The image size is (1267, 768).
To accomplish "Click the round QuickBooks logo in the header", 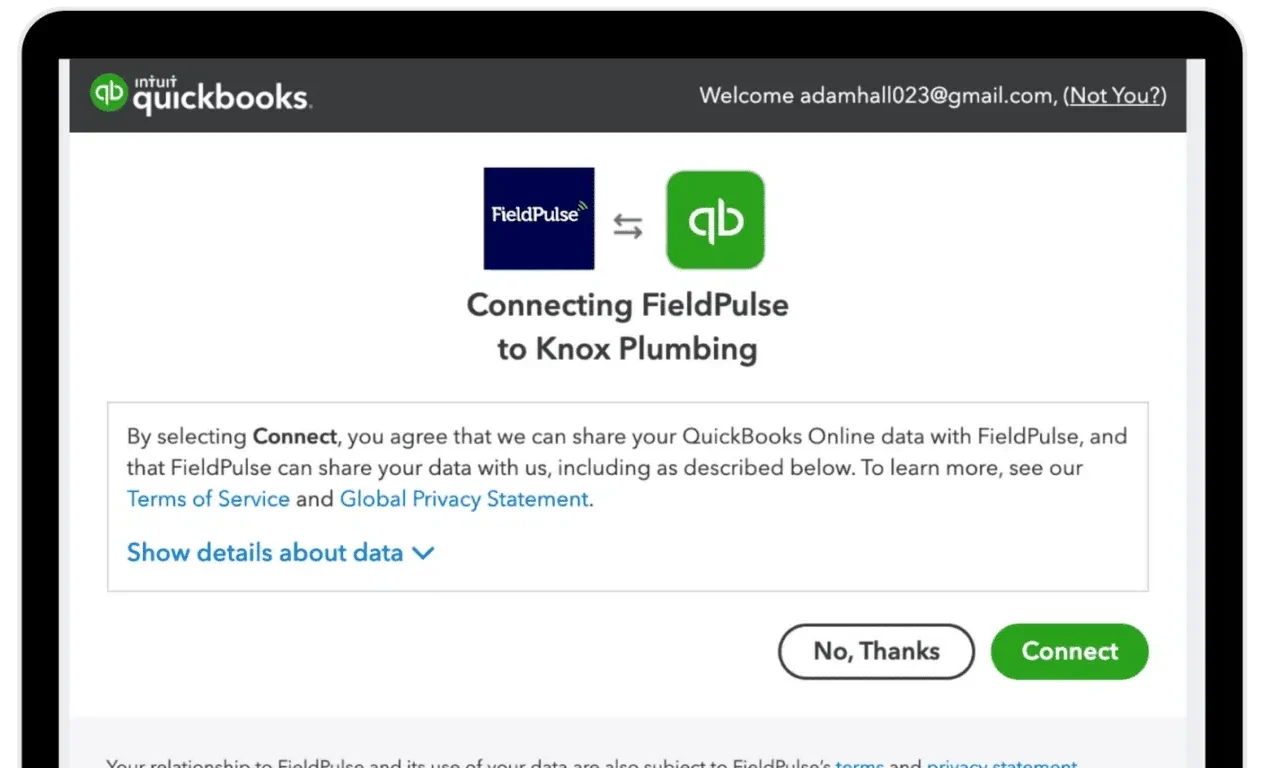I will 108,94.
